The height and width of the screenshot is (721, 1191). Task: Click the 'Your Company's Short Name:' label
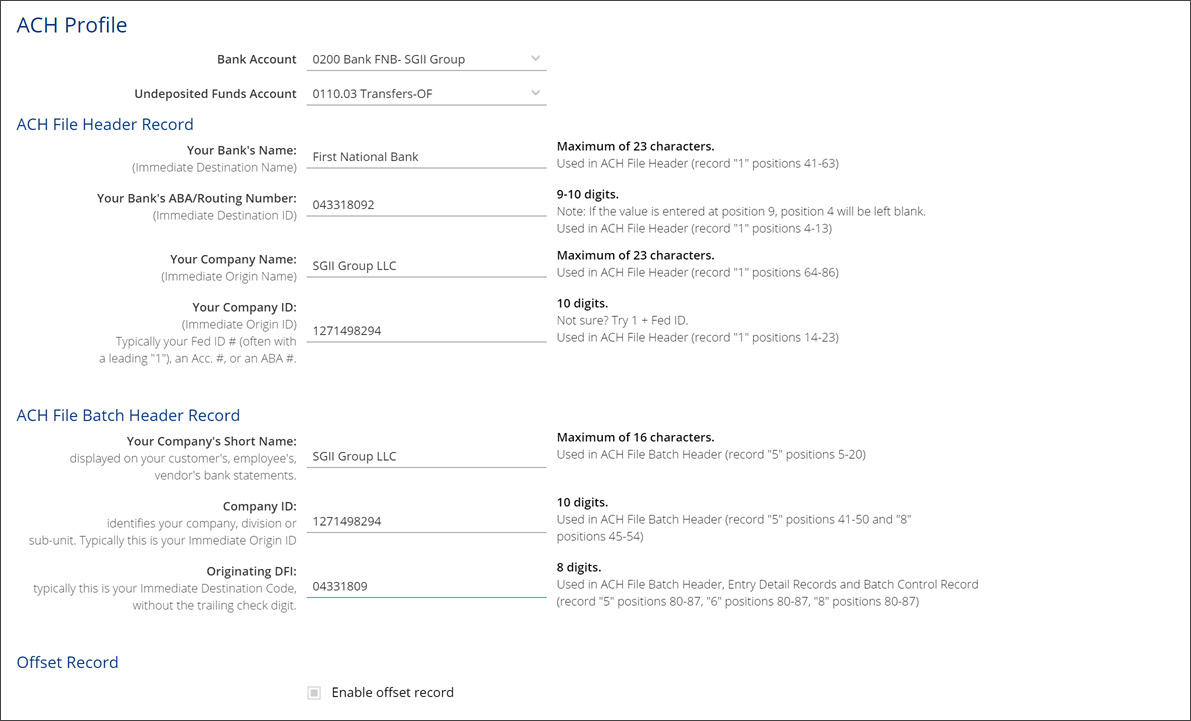tap(212, 441)
